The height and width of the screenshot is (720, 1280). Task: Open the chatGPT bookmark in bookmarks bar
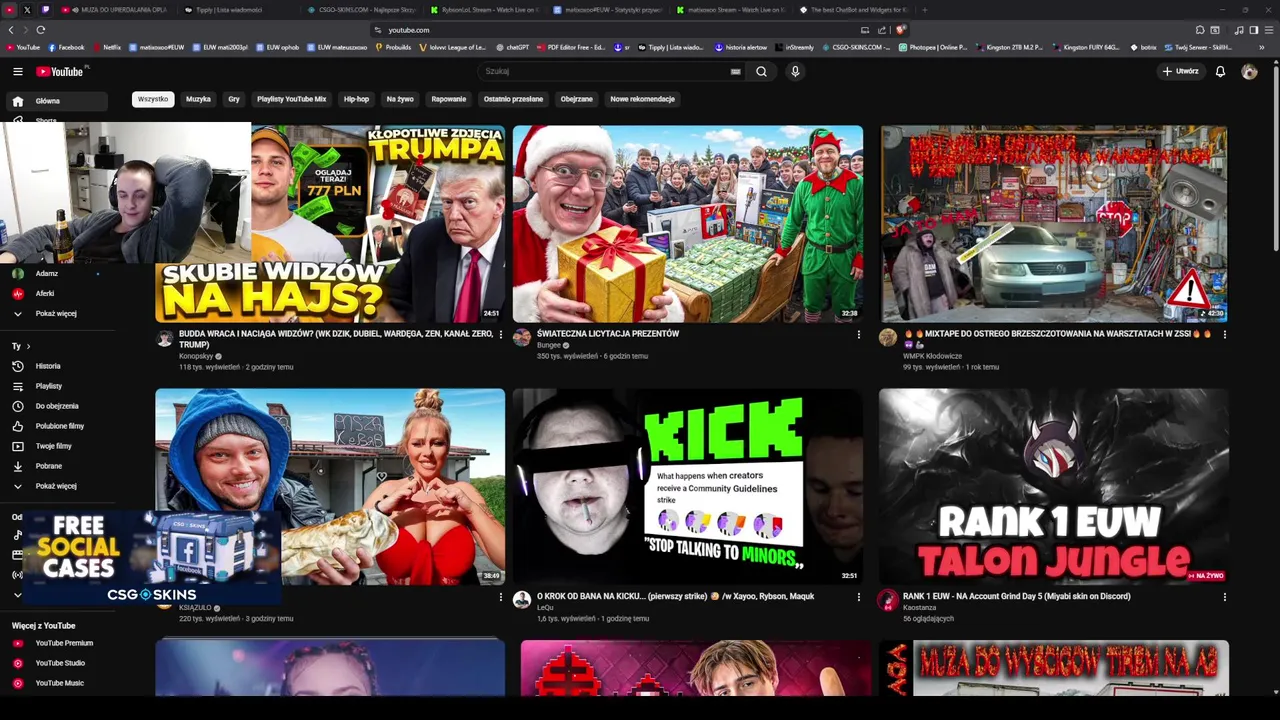click(x=513, y=47)
